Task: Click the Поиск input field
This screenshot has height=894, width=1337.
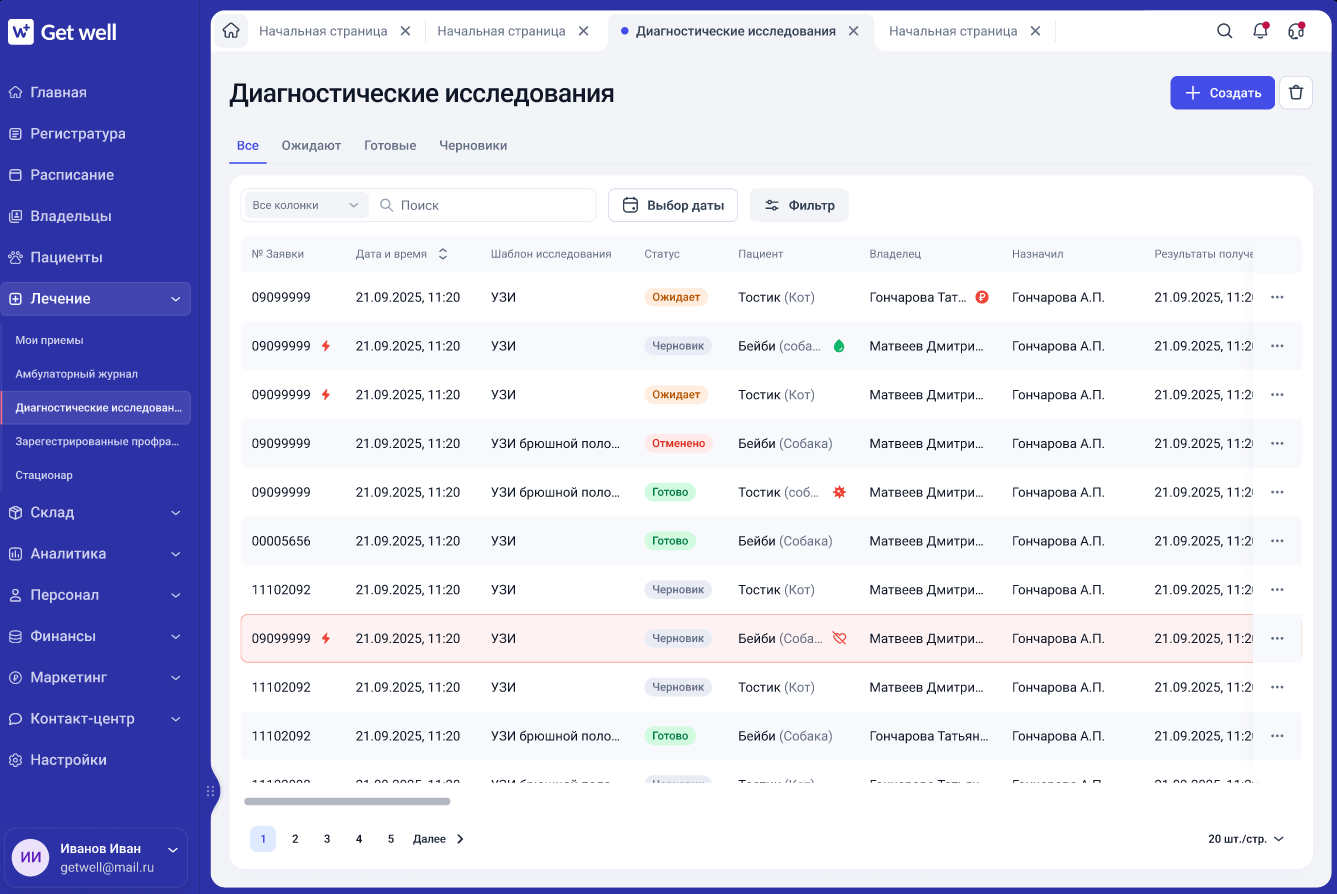Action: pyautogui.click(x=484, y=205)
